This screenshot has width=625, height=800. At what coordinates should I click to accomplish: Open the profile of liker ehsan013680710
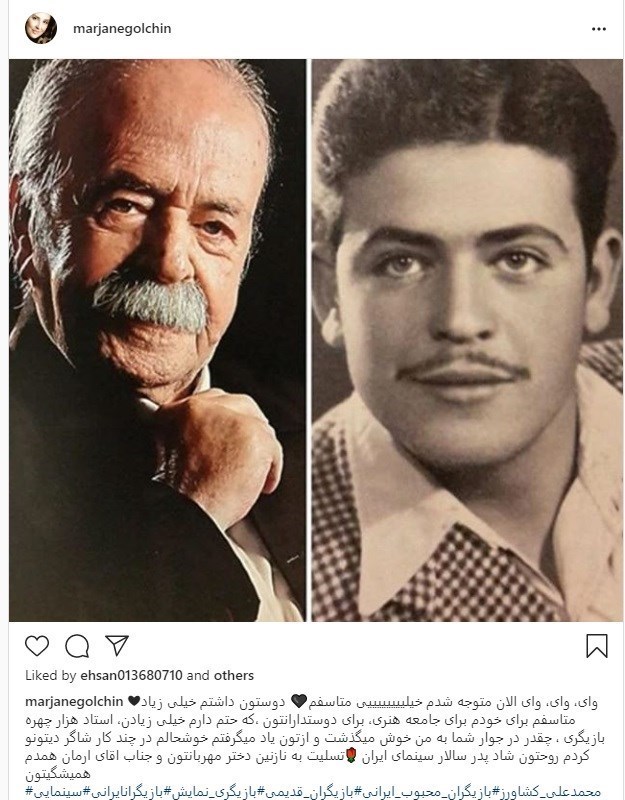131,675
